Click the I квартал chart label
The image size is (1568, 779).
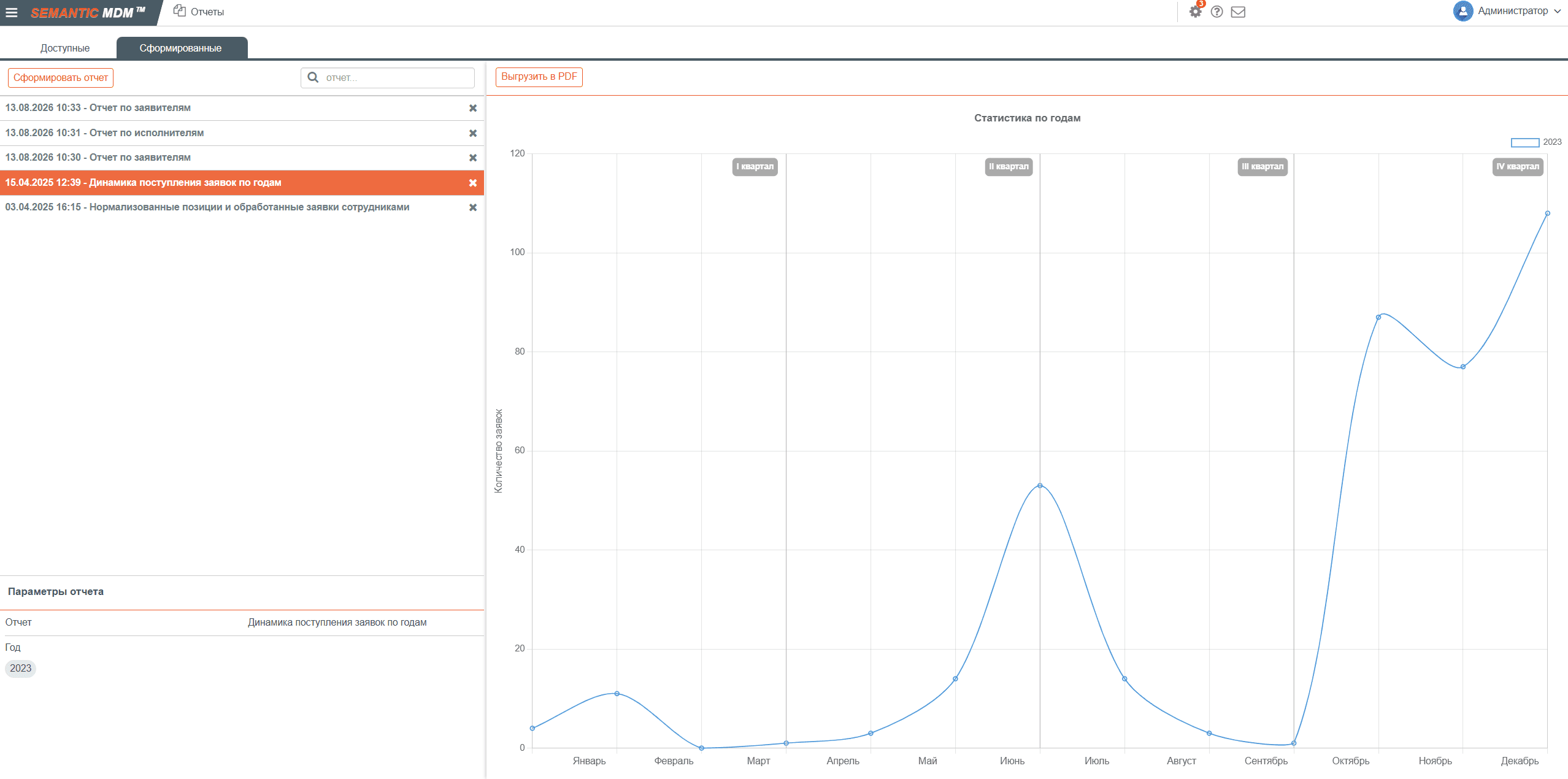click(x=755, y=167)
